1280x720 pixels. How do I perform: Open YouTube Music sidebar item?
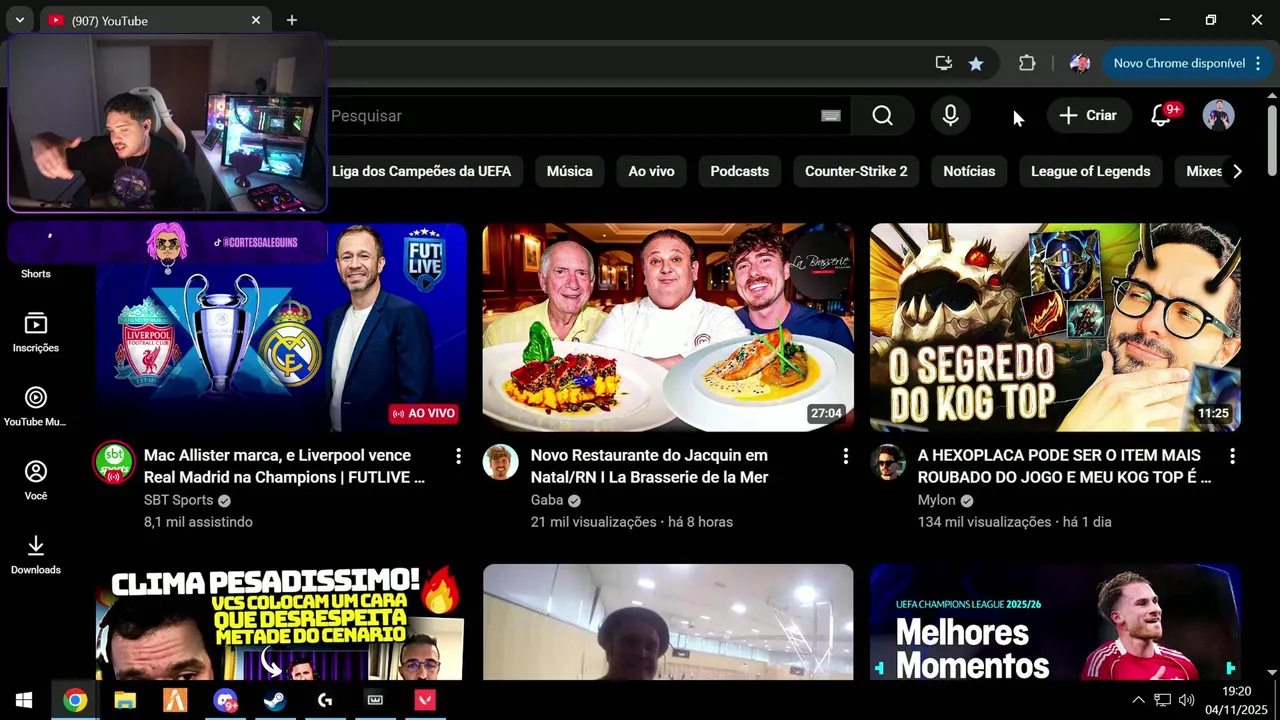[35, 407]
